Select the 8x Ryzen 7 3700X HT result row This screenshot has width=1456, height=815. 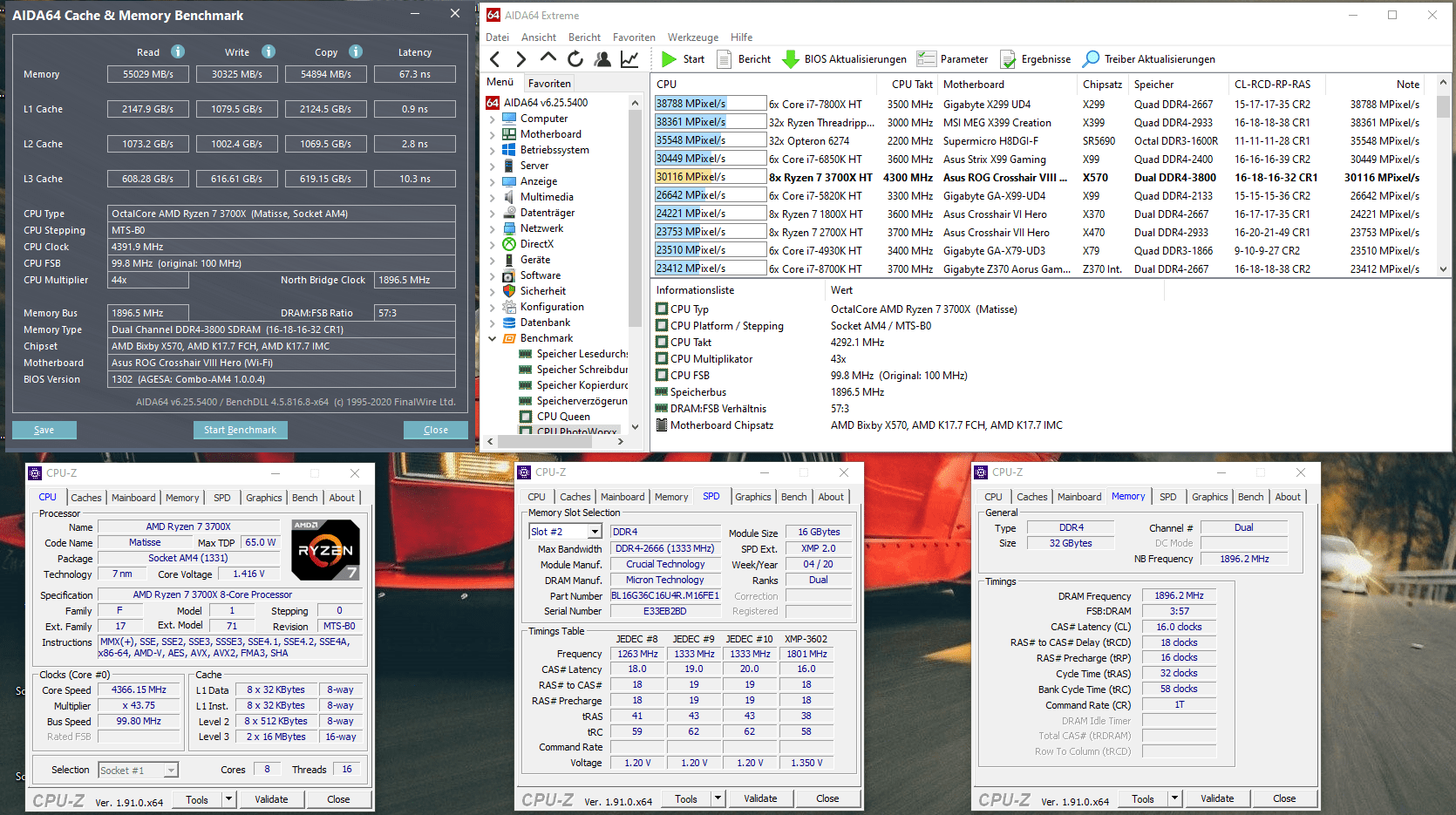1042,177
